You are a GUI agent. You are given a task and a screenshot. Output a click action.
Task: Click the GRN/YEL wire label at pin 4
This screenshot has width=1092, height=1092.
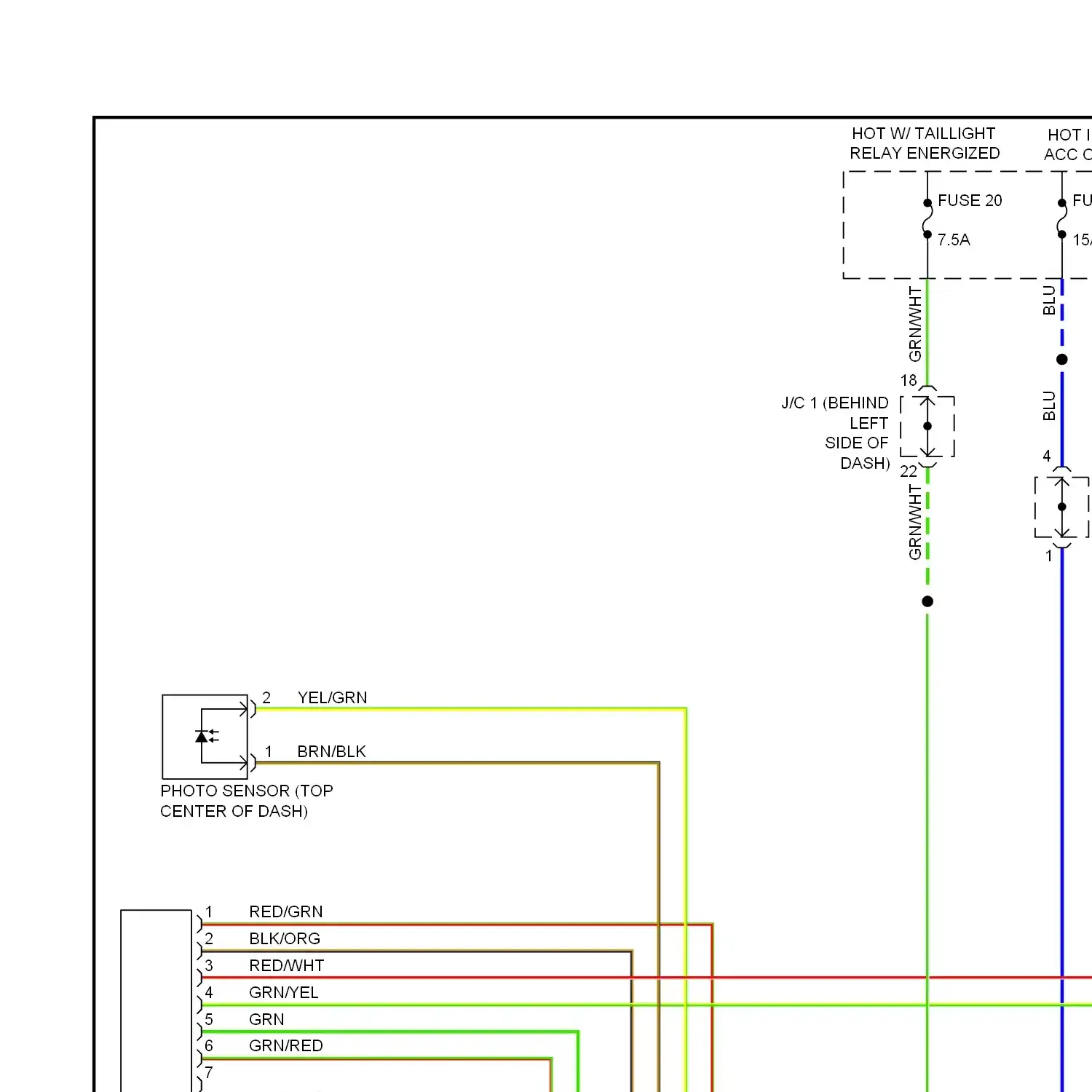click(x=283, y=992)
